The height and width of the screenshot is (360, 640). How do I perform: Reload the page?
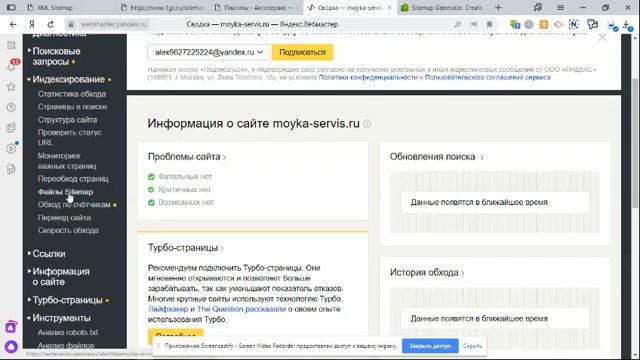coord(51,24)
